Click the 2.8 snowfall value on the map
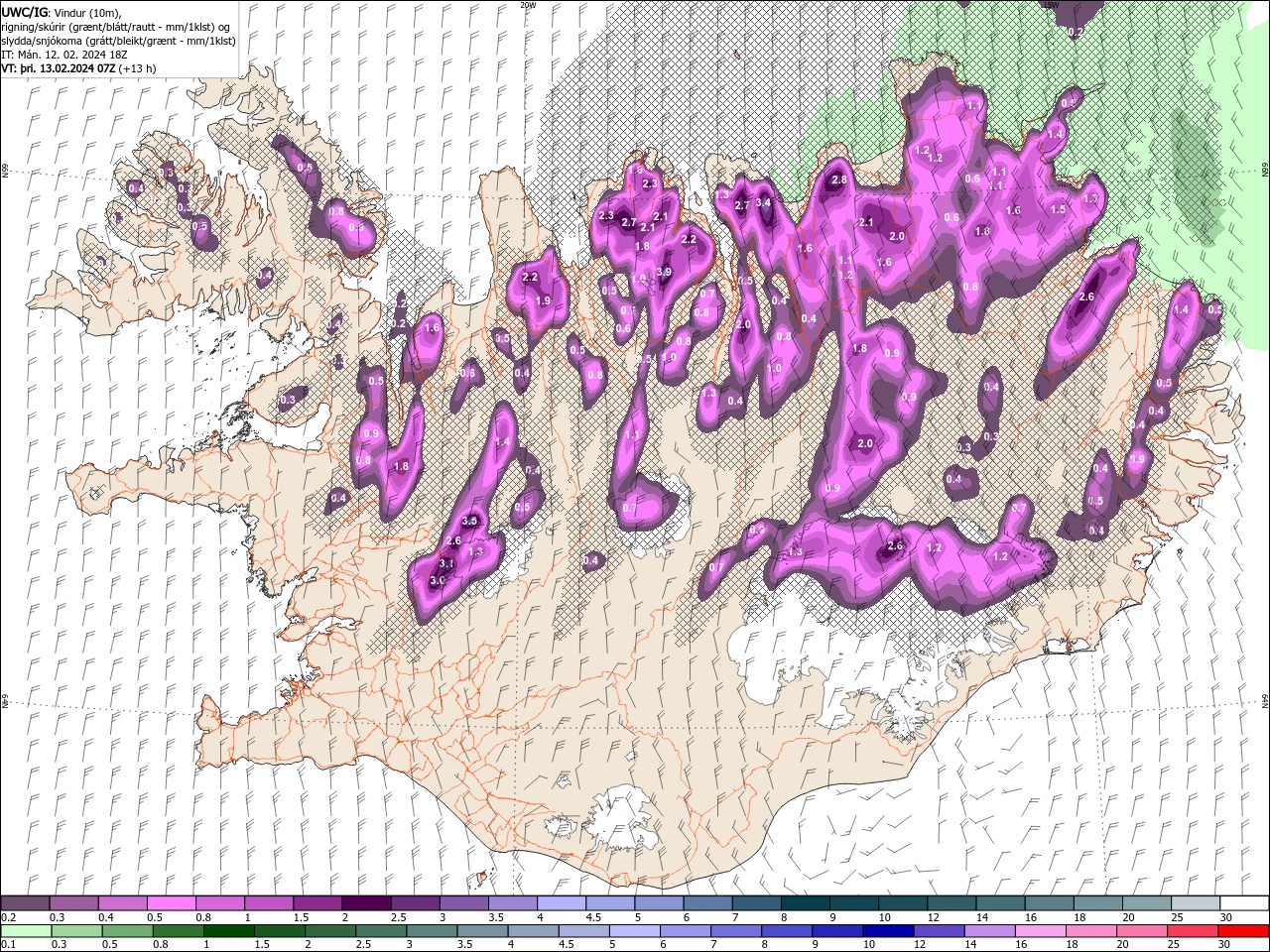Viewport: 1270px width, 952px height. (x=839, y=179)
